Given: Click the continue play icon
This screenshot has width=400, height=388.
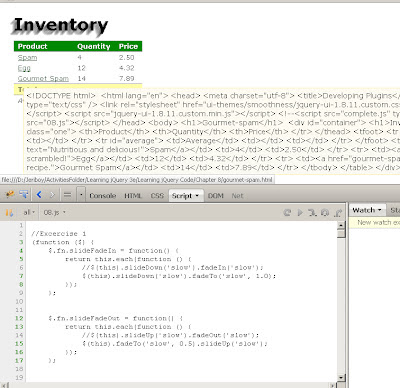Looking at the screenshot, I should pyautogui.click(x=300, y=212).
